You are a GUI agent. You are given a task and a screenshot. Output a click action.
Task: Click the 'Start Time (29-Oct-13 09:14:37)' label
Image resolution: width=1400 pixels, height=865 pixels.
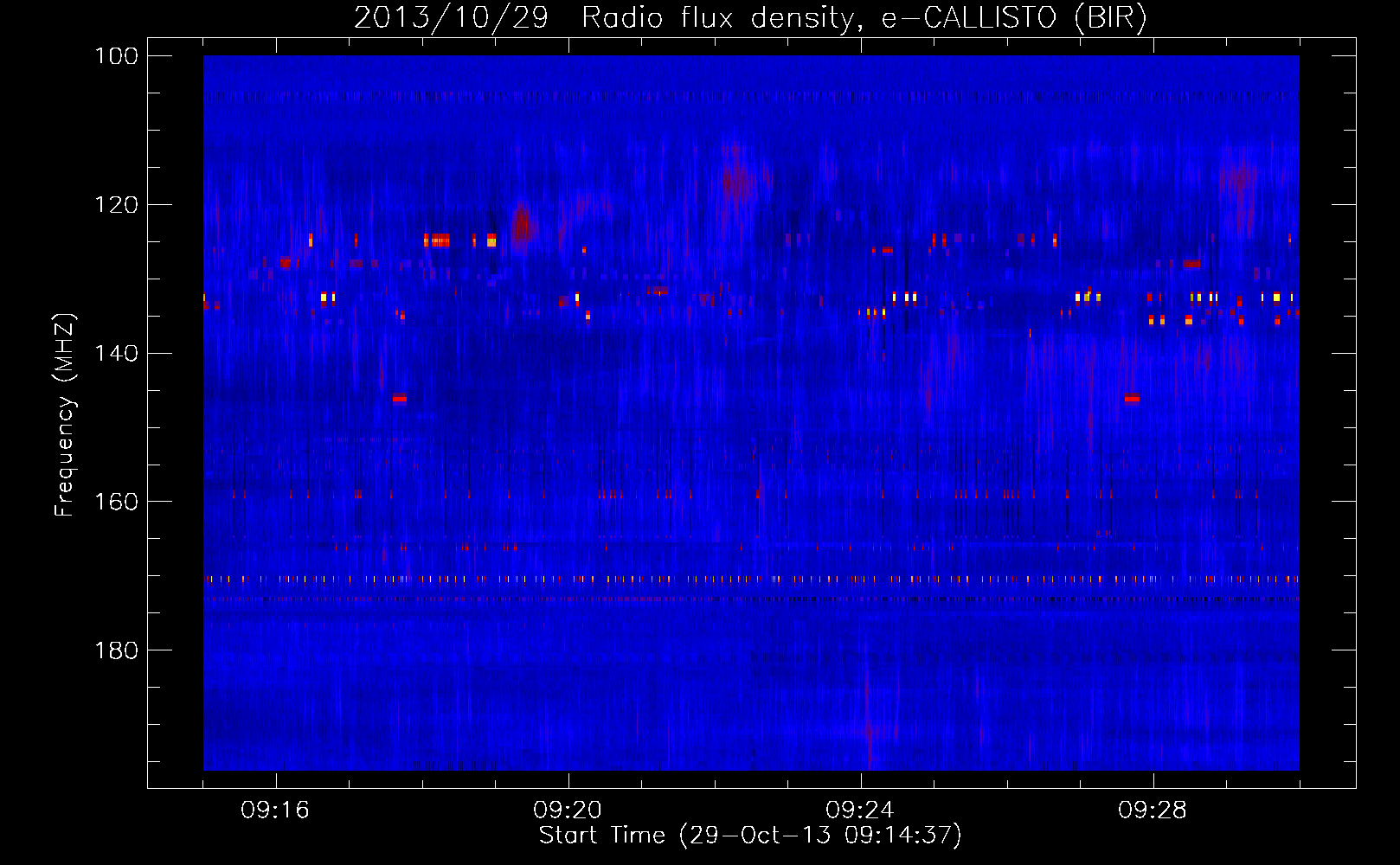[750, 836]
